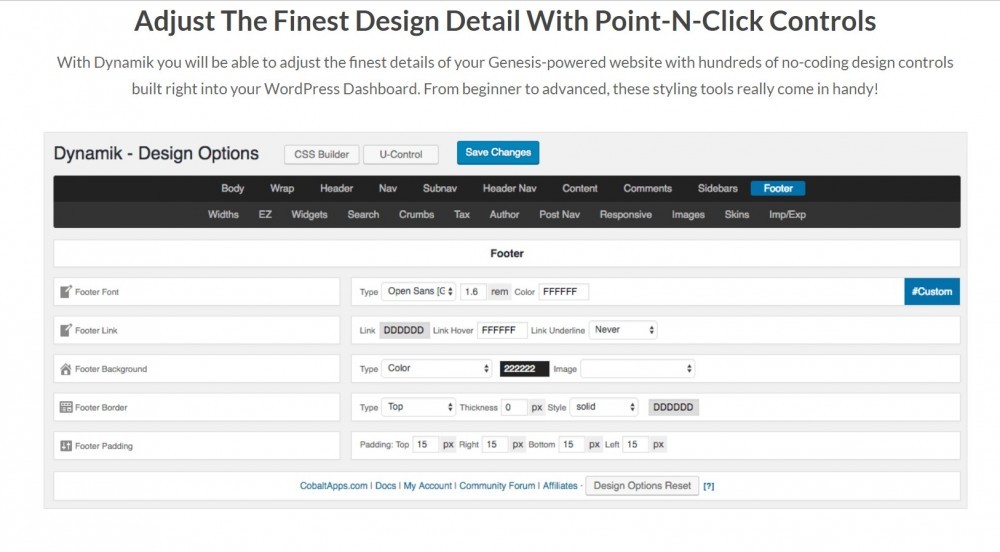Click the Link Hover FFFFFF color field
The height and width of the screenshot is (552, 1000).
coord(502,330)
